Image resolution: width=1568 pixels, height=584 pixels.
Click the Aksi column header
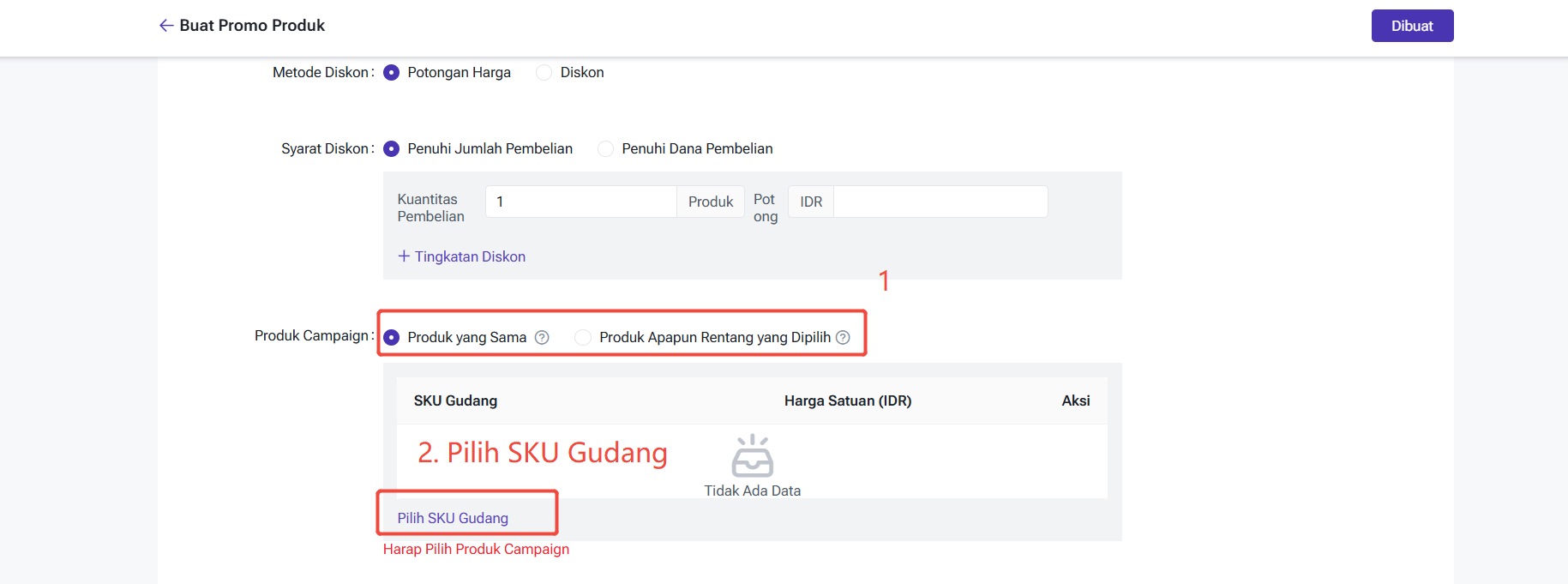click(1075, 400)
